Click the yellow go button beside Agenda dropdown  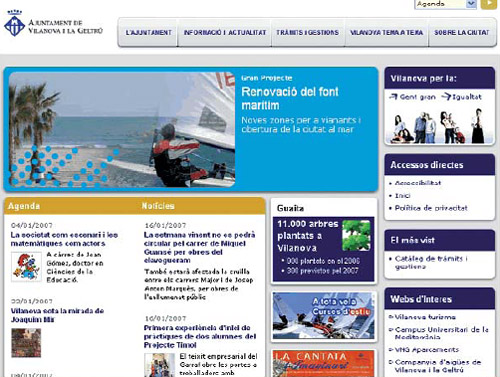(488, 4)
